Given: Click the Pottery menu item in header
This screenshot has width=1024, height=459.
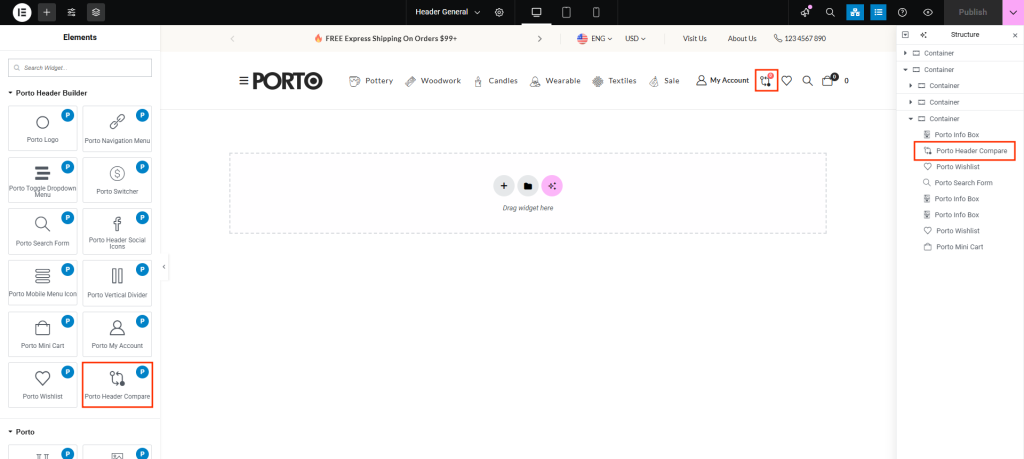Looking at the screenshot, I should [371, 81].
